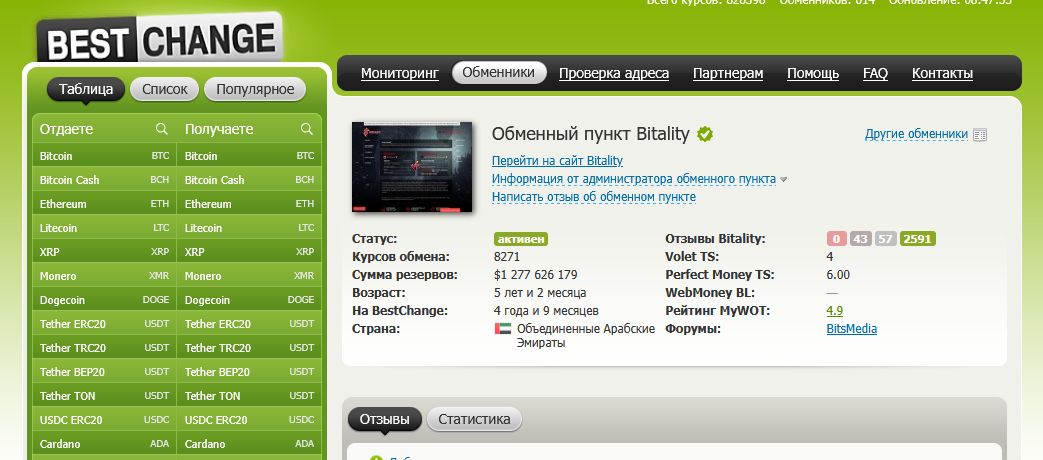1043x460 pixels.
Task: Open the Проверка адреса page
Action: point(614,73)
